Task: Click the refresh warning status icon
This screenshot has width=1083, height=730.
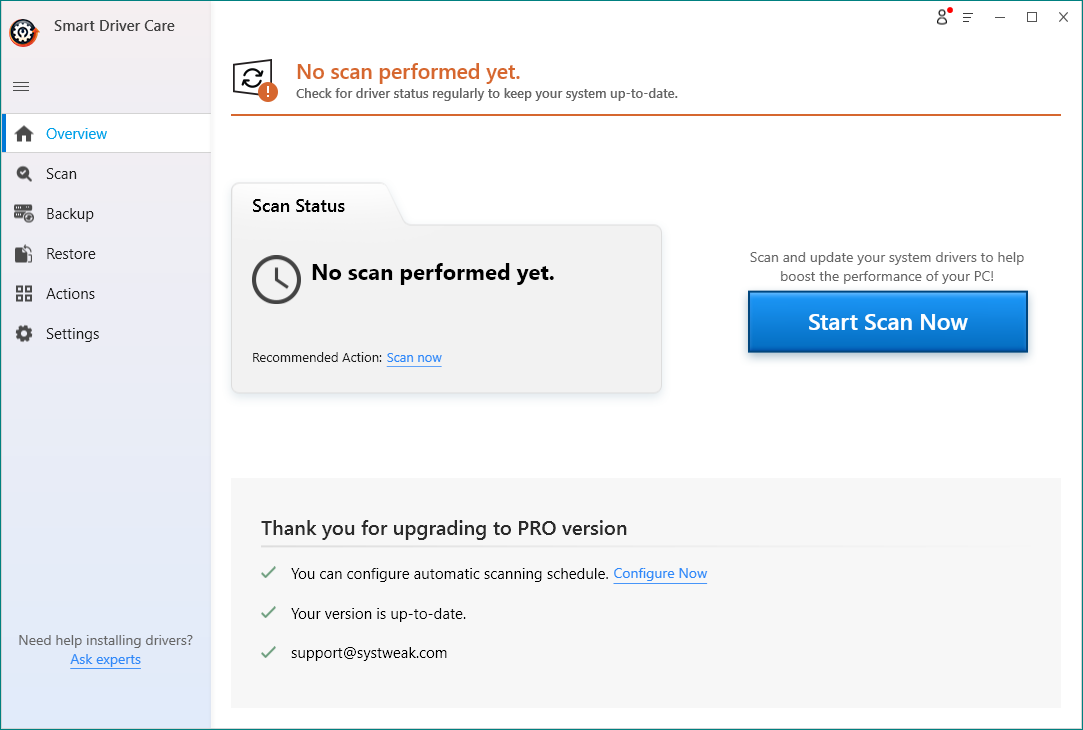Action: pyautogui.click(x=254, y=80)
